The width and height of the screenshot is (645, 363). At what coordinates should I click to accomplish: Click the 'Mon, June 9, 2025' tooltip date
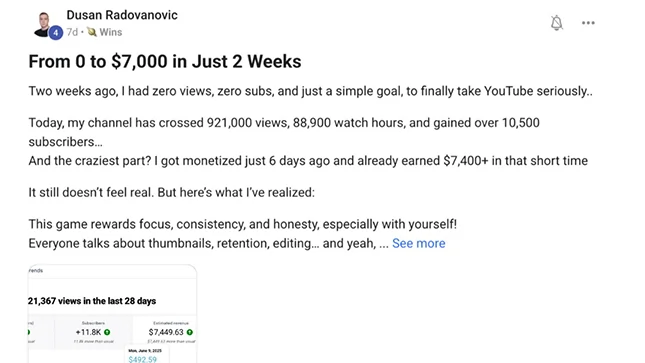point(145,351)
